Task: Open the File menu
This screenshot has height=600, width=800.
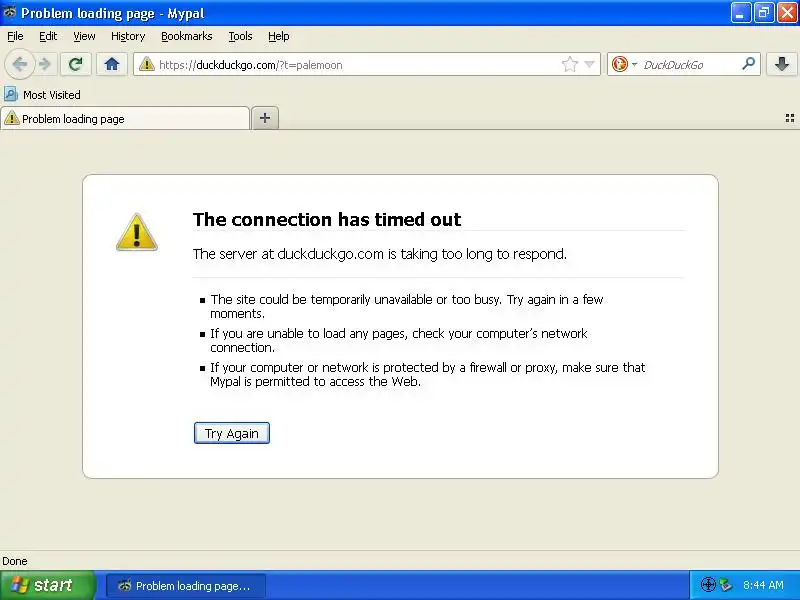Action: pos(15,36)
